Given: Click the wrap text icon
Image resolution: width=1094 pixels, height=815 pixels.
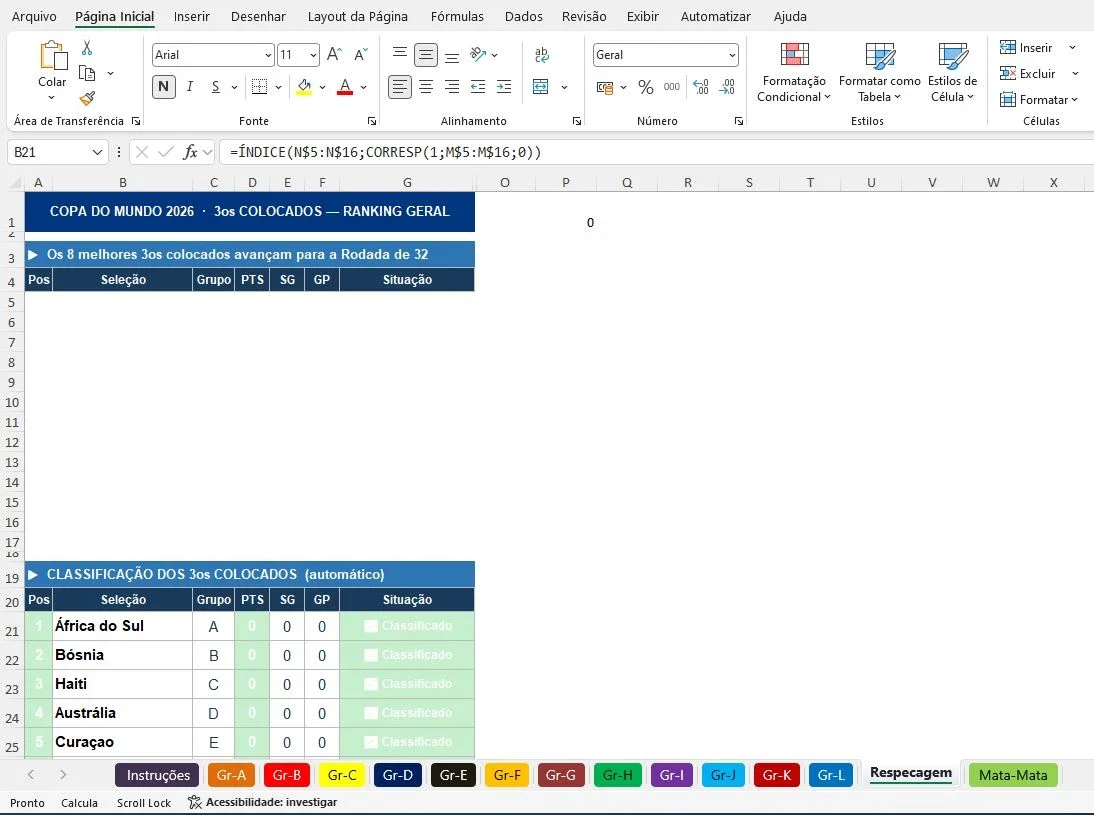Looking at the screenshot, I should coord(541,54).
